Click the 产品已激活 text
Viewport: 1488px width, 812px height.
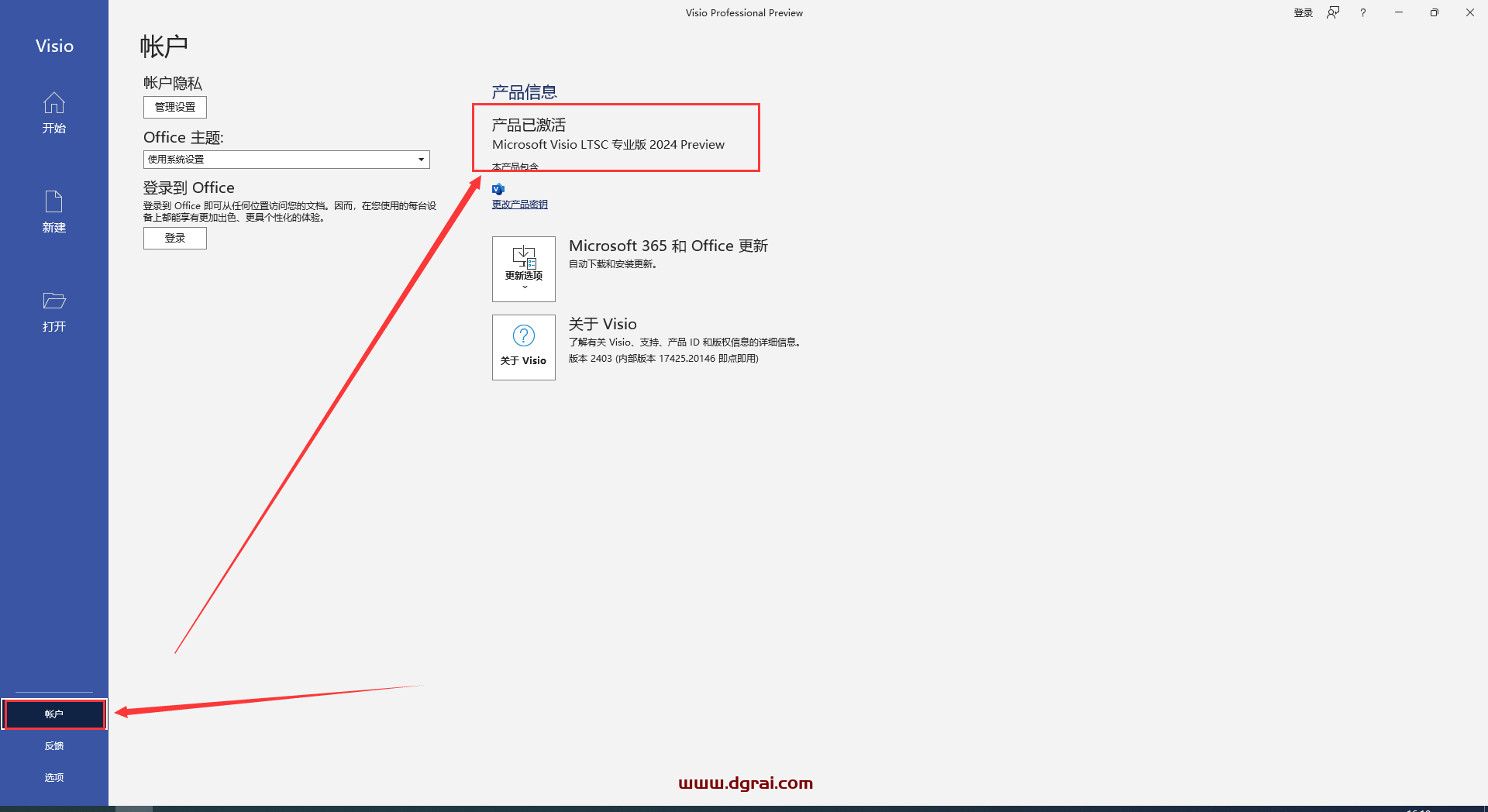[x=529, y=125]
